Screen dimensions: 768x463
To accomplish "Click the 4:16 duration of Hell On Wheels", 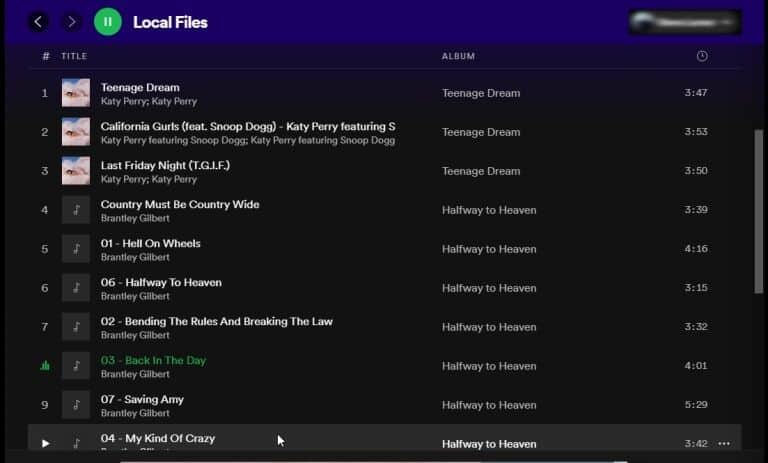I will click(x=696, y=249).
